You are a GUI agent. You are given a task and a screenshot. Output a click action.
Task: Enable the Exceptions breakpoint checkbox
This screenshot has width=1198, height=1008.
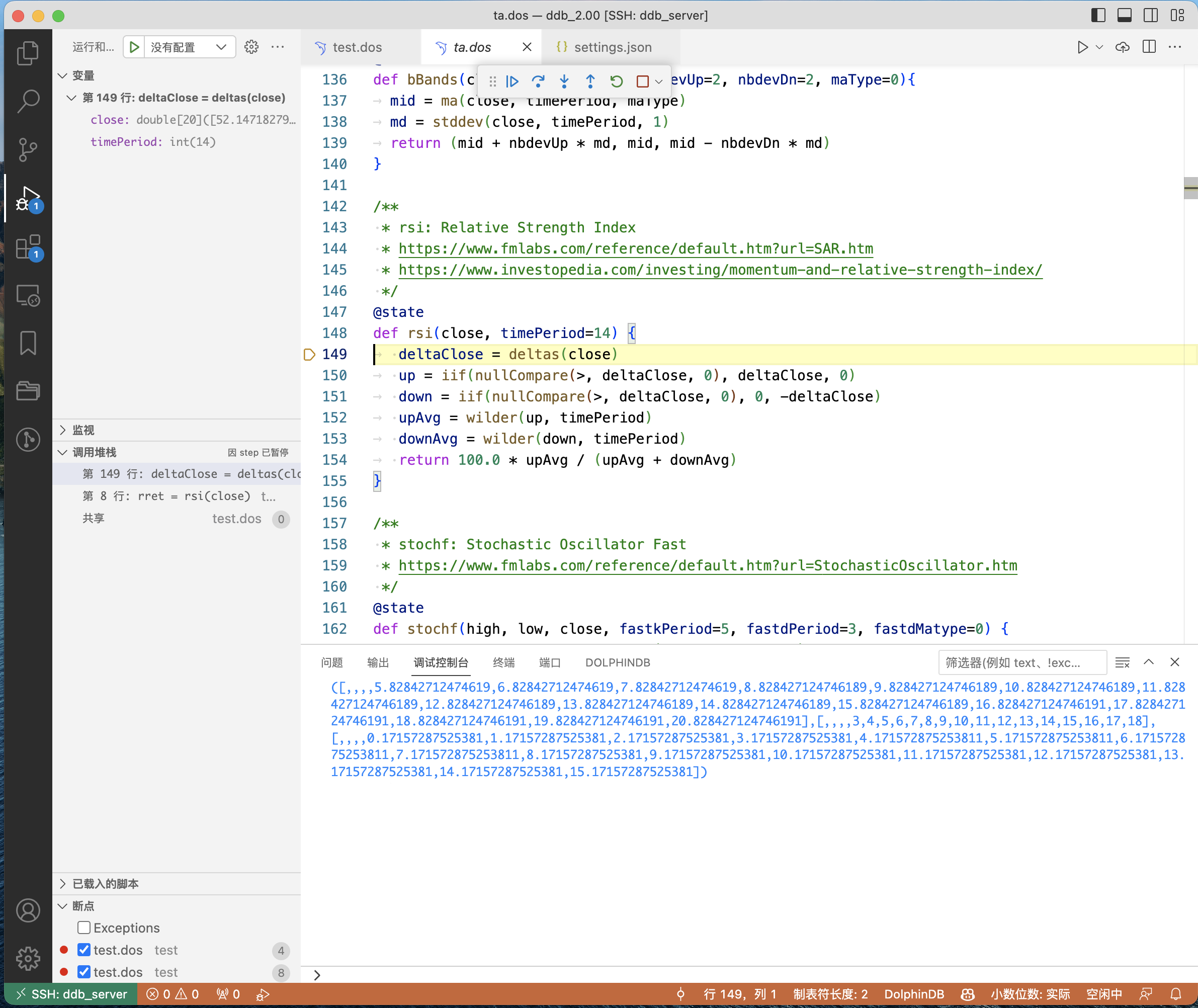coord(84,928)
